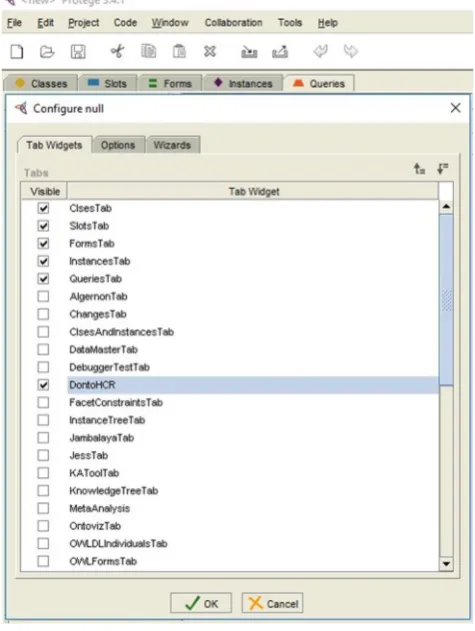475x631 pixels.
Task: Enable the KnowledgeTreeTab checkbox
Action: [x=43, y=491]
